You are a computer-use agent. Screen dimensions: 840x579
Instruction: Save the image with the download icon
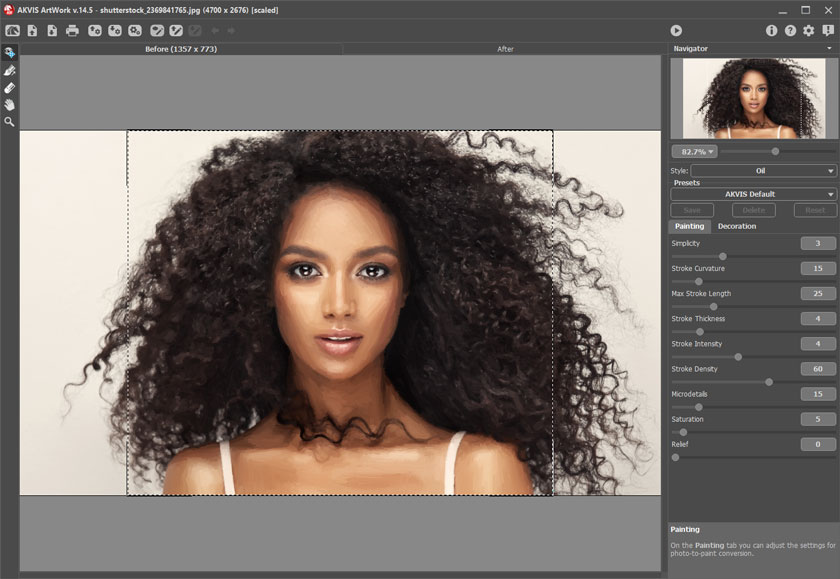(x=52, y=31)
